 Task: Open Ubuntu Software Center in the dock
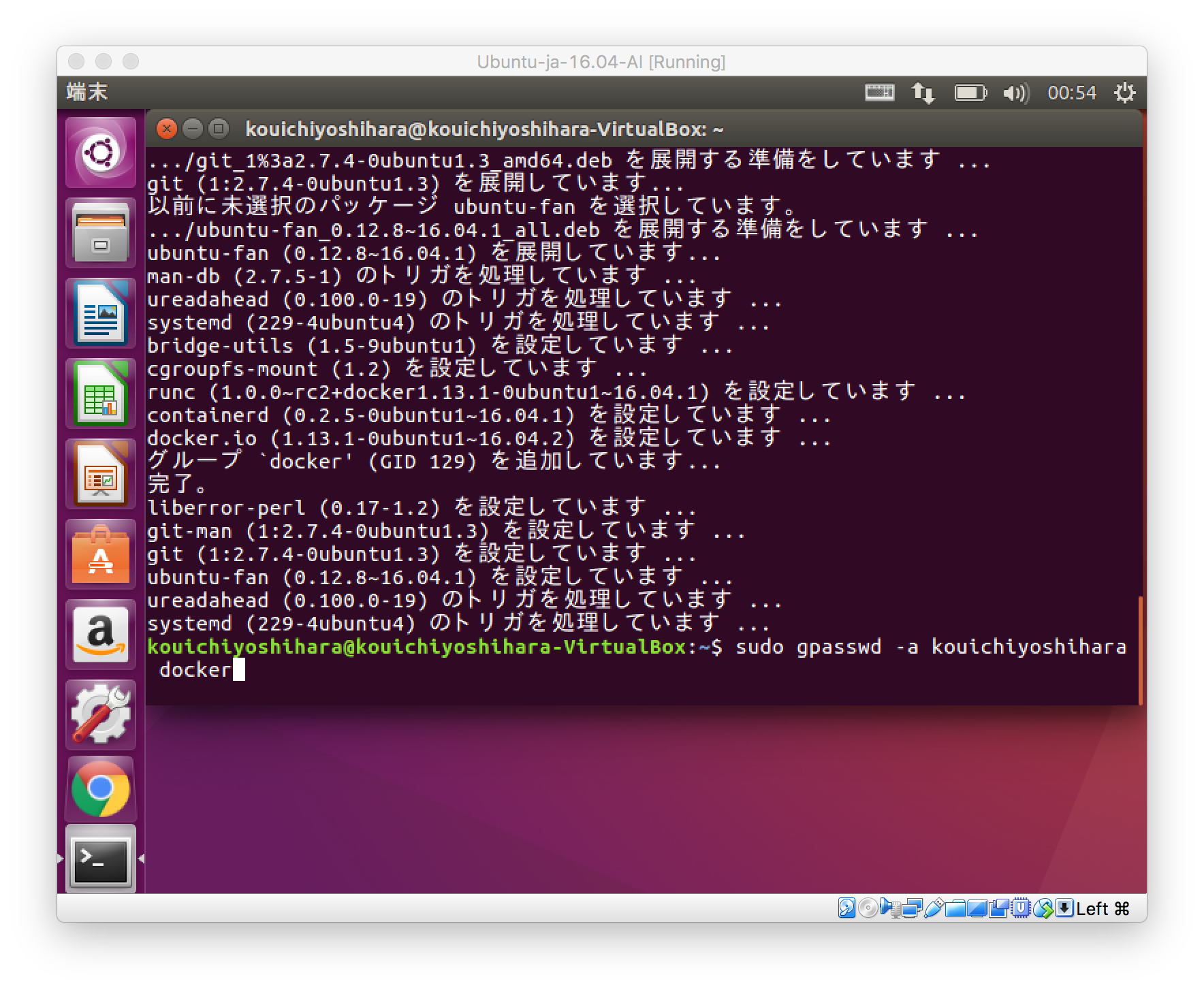(x=101, y=554)
